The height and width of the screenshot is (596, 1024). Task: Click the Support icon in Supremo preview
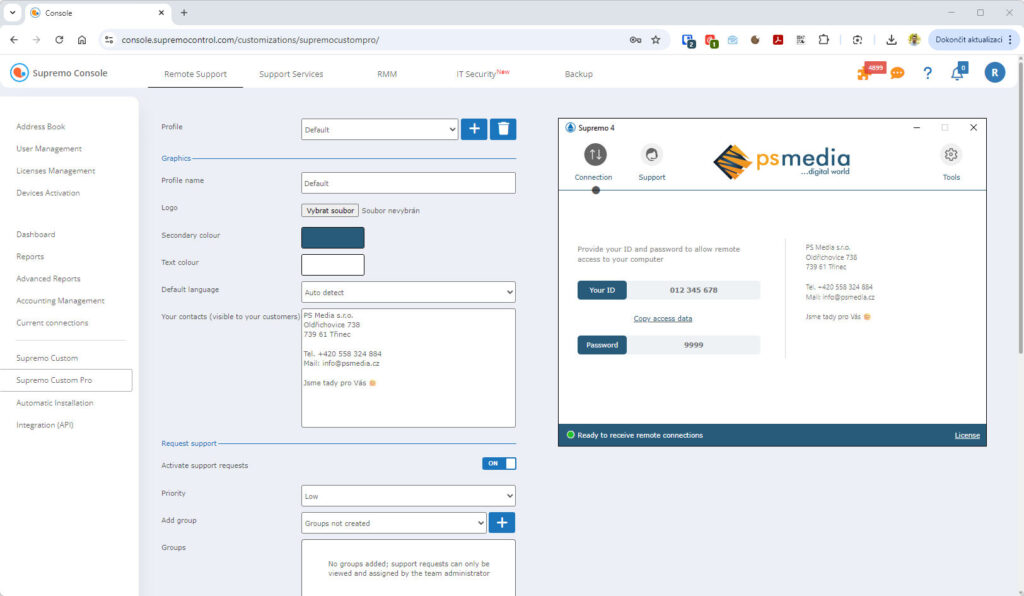(x=651, y=155)
